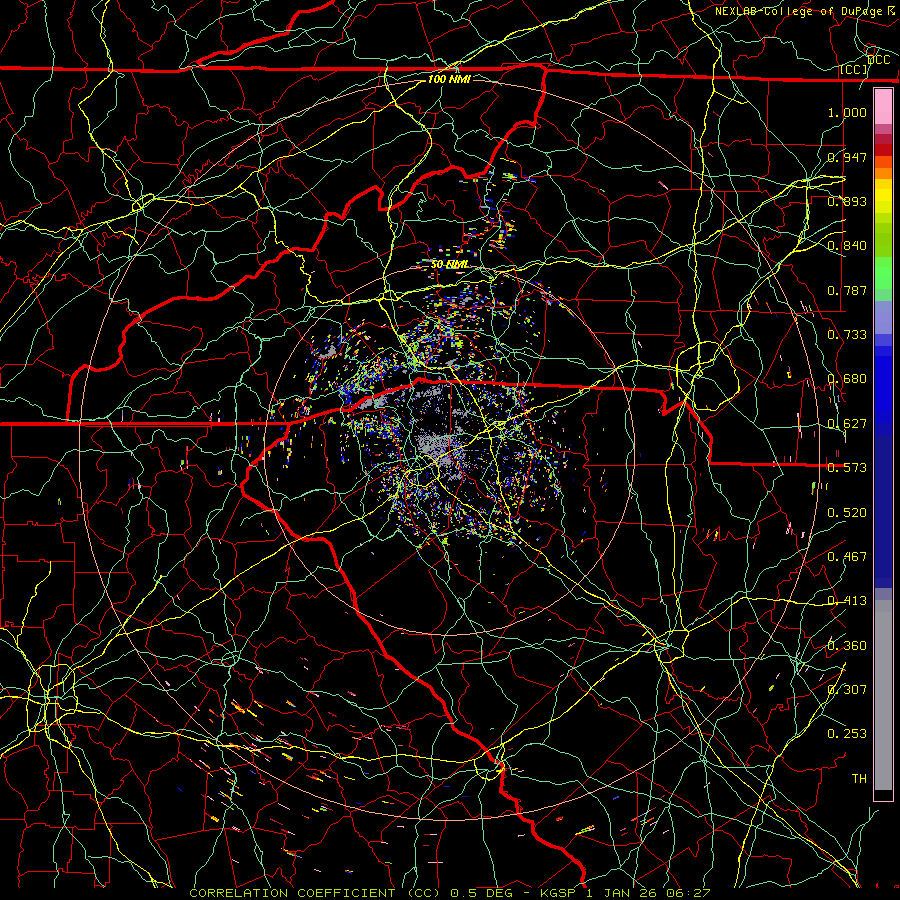
Task: Click the 0.627 scale value
Action: (x=847, y=424)
